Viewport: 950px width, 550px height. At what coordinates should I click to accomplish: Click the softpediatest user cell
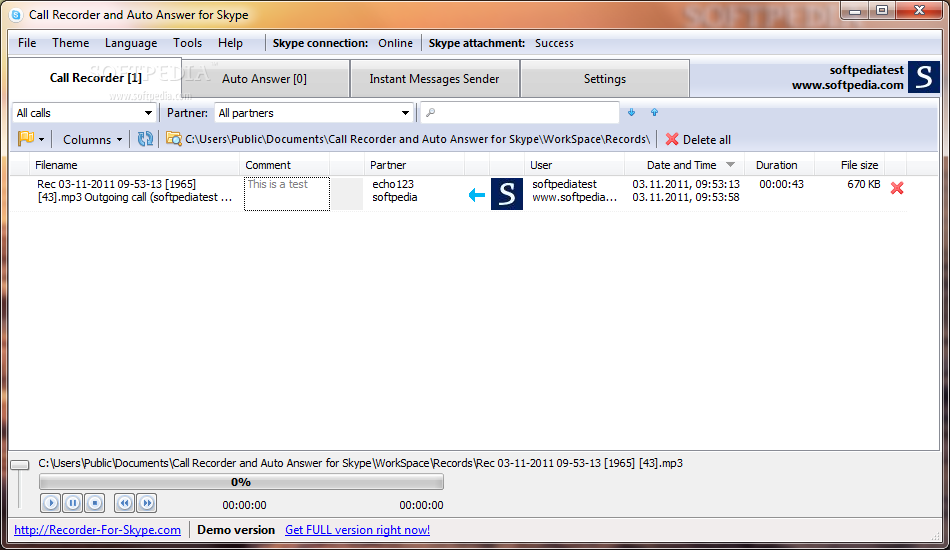(x=564, y=184)
